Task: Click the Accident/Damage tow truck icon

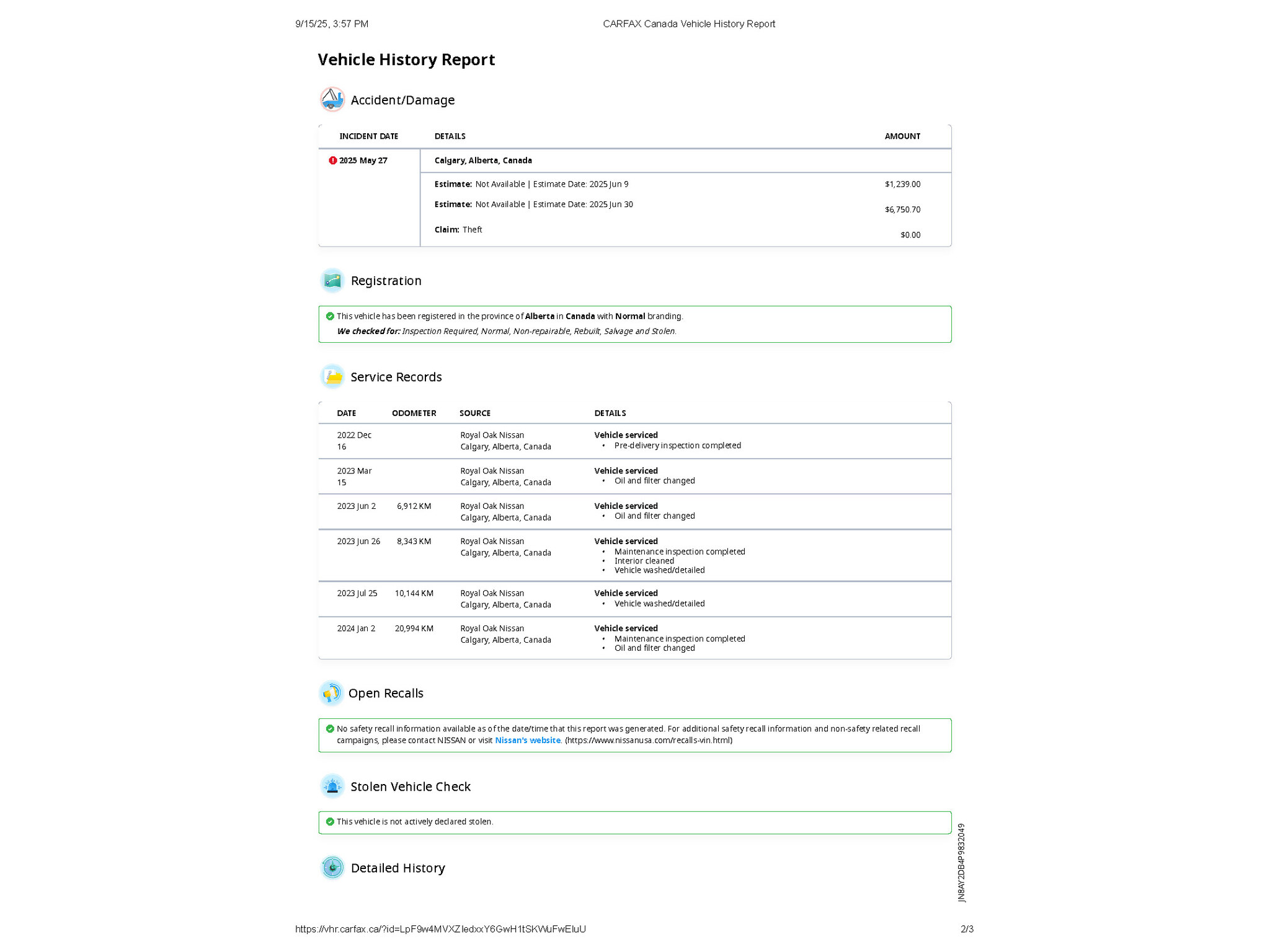Action: click(332, 99)
